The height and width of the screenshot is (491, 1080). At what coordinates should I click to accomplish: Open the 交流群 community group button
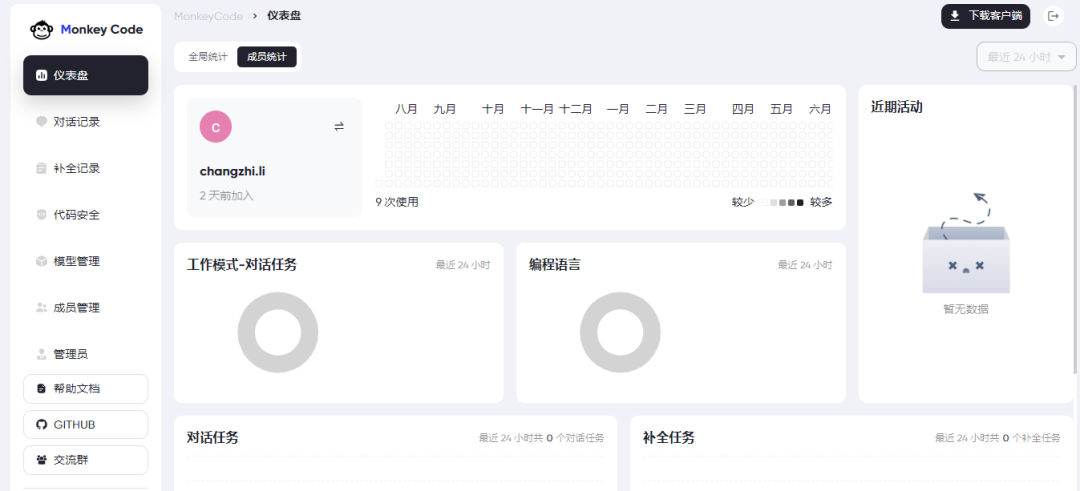click(x=85, y=460)
